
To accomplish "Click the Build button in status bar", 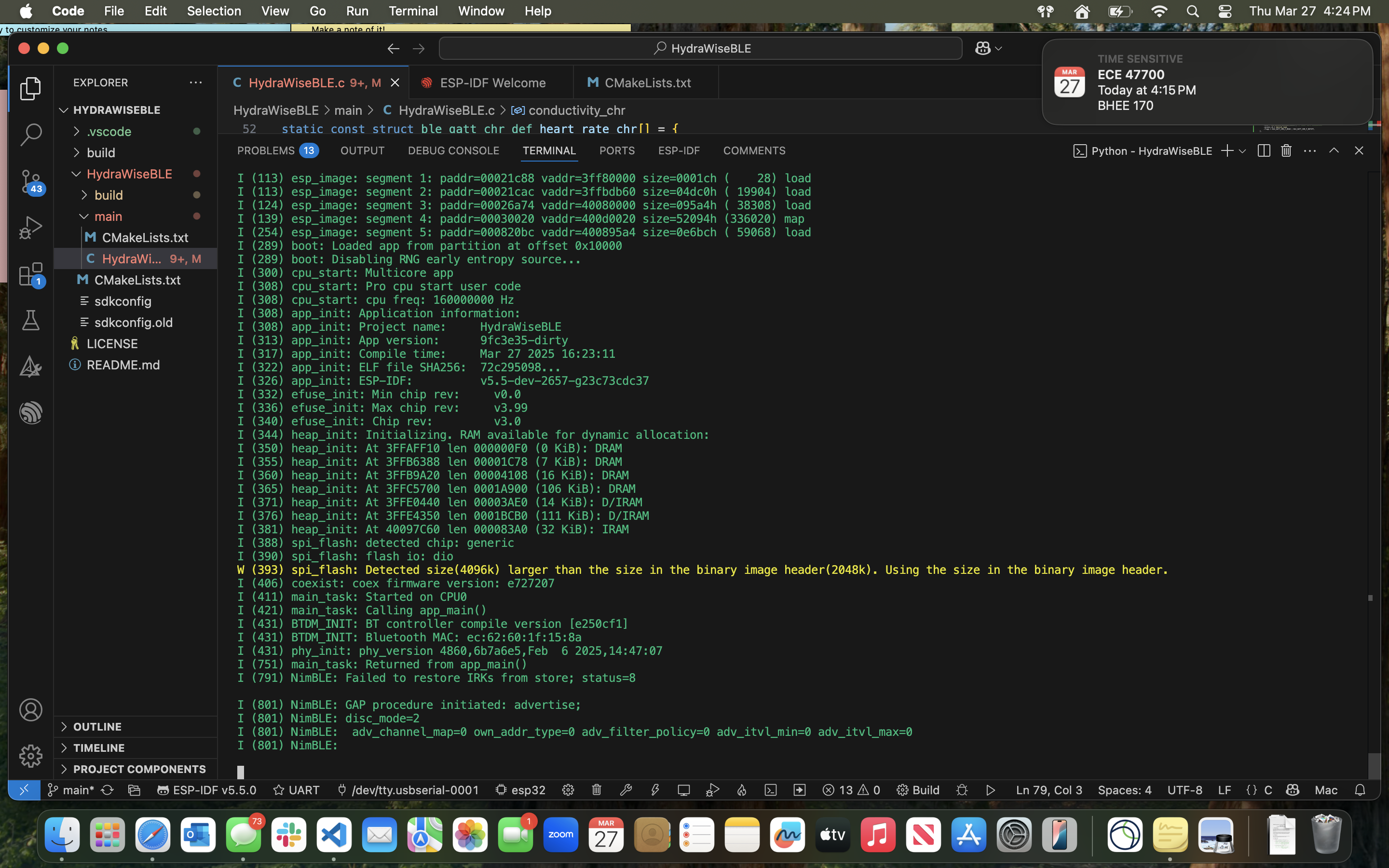I will tap(918, 790).
